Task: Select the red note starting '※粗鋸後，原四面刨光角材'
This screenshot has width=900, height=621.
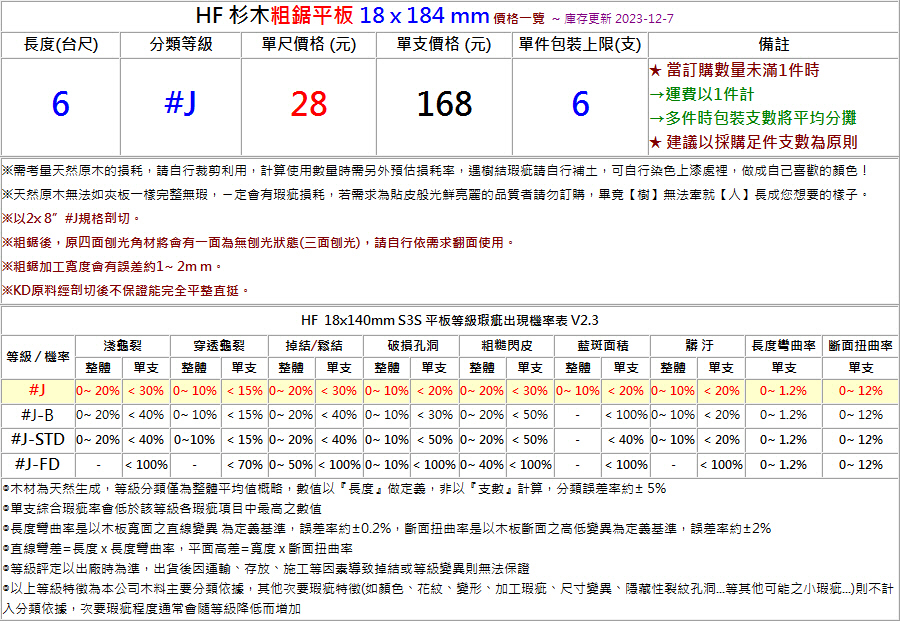Action: (258, 243)
